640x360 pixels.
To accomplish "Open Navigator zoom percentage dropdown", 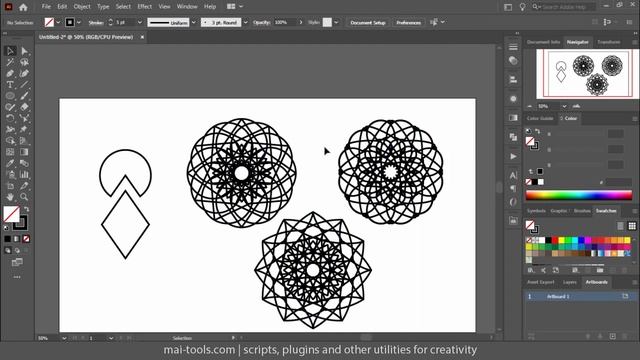I will 564,106.
